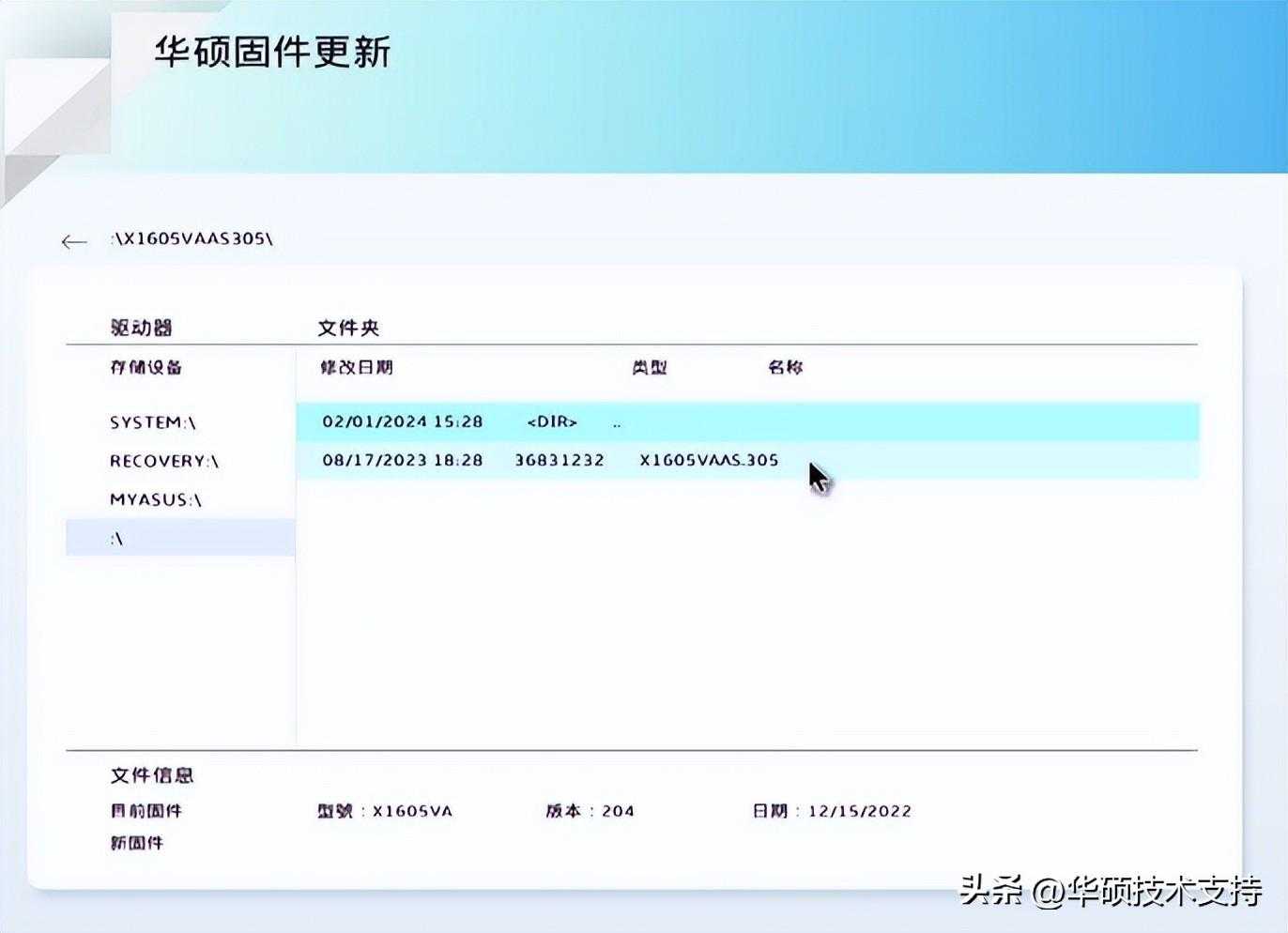Click the 文件夹 heading

[348, 328]
